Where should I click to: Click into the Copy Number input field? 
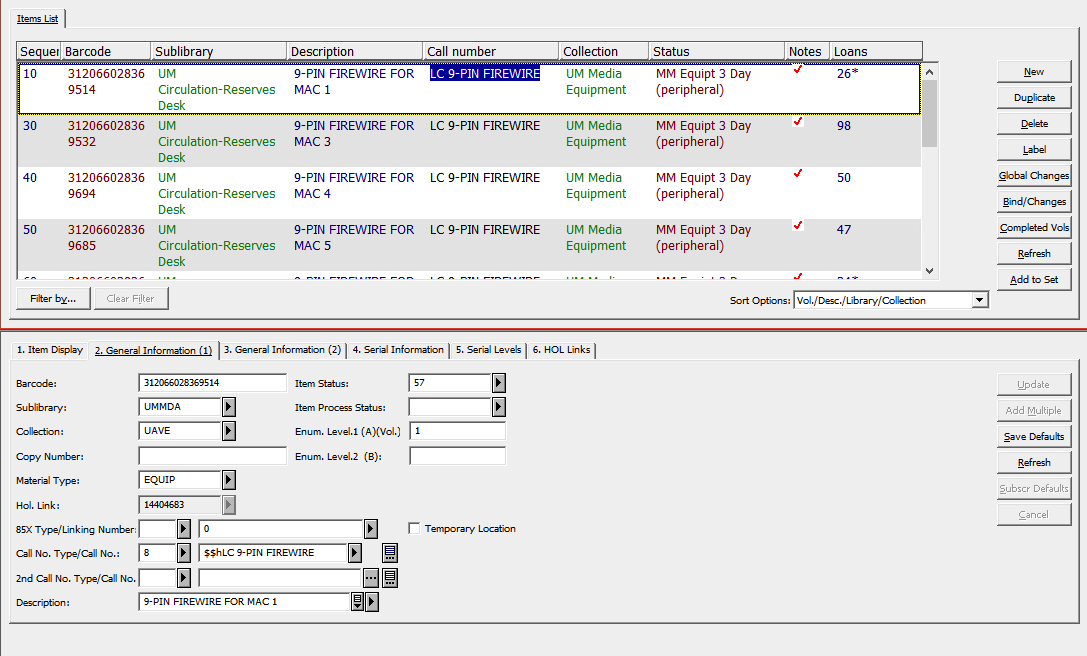coord(212,457)
